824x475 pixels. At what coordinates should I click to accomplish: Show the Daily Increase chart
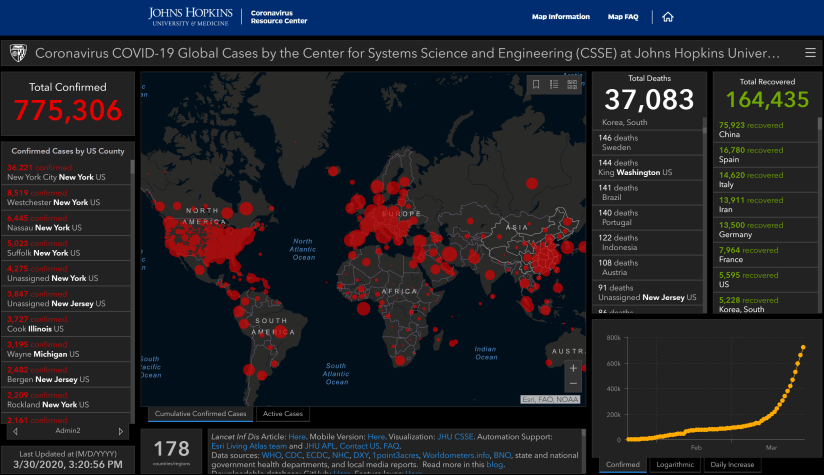click(x=734, y=465)
